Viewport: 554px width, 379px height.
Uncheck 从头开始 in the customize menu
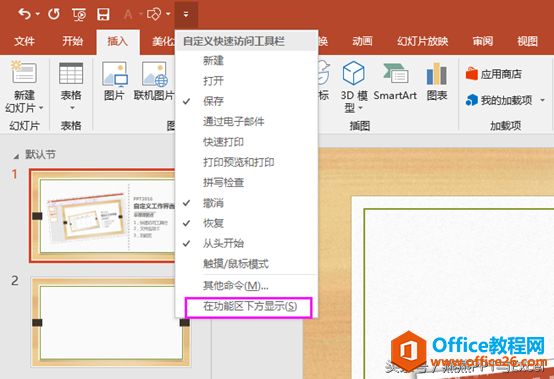(247, 243)
